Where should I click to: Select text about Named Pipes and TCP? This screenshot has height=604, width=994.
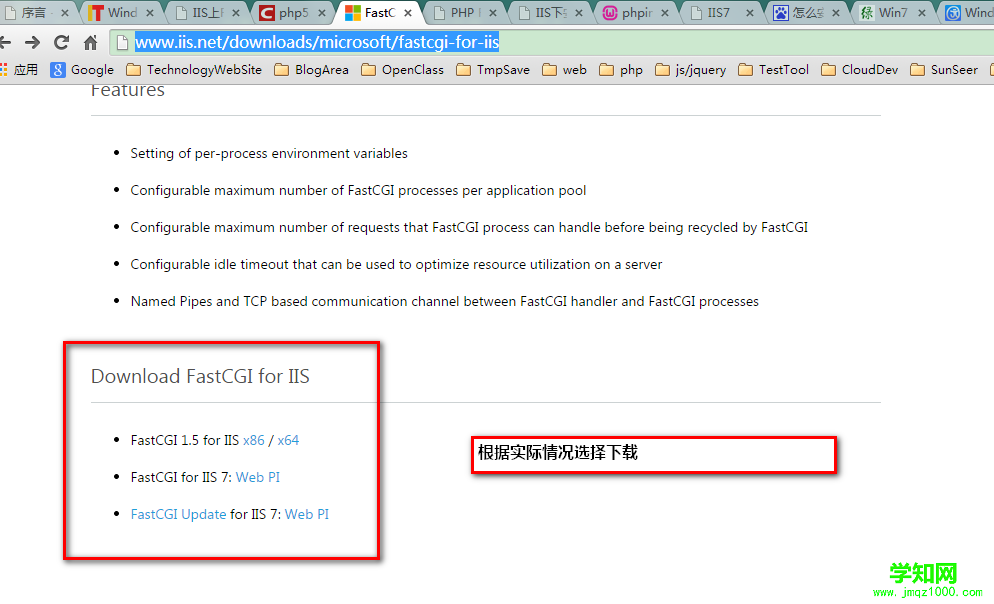click(x=444, y=301)
